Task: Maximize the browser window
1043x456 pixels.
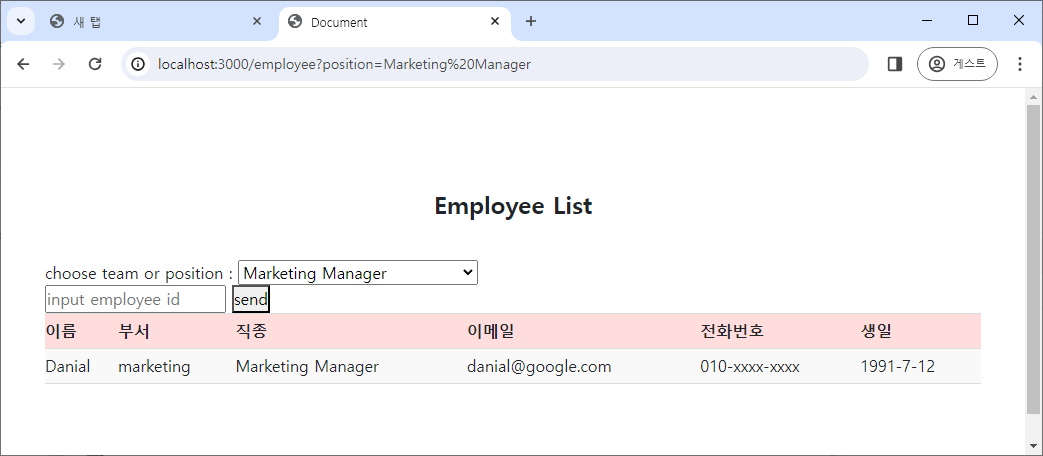Action: click(972, 21)
